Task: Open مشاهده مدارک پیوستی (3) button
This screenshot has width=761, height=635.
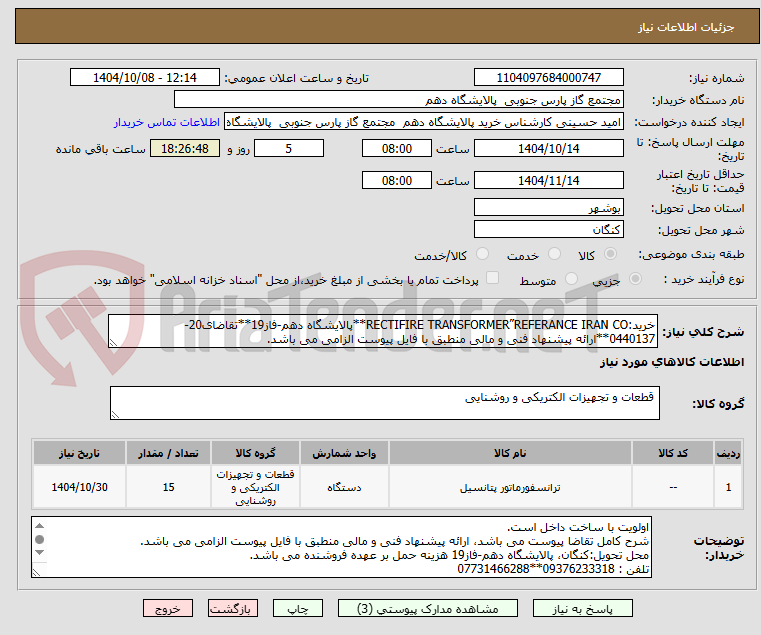Action: click(x=428, y=608)
